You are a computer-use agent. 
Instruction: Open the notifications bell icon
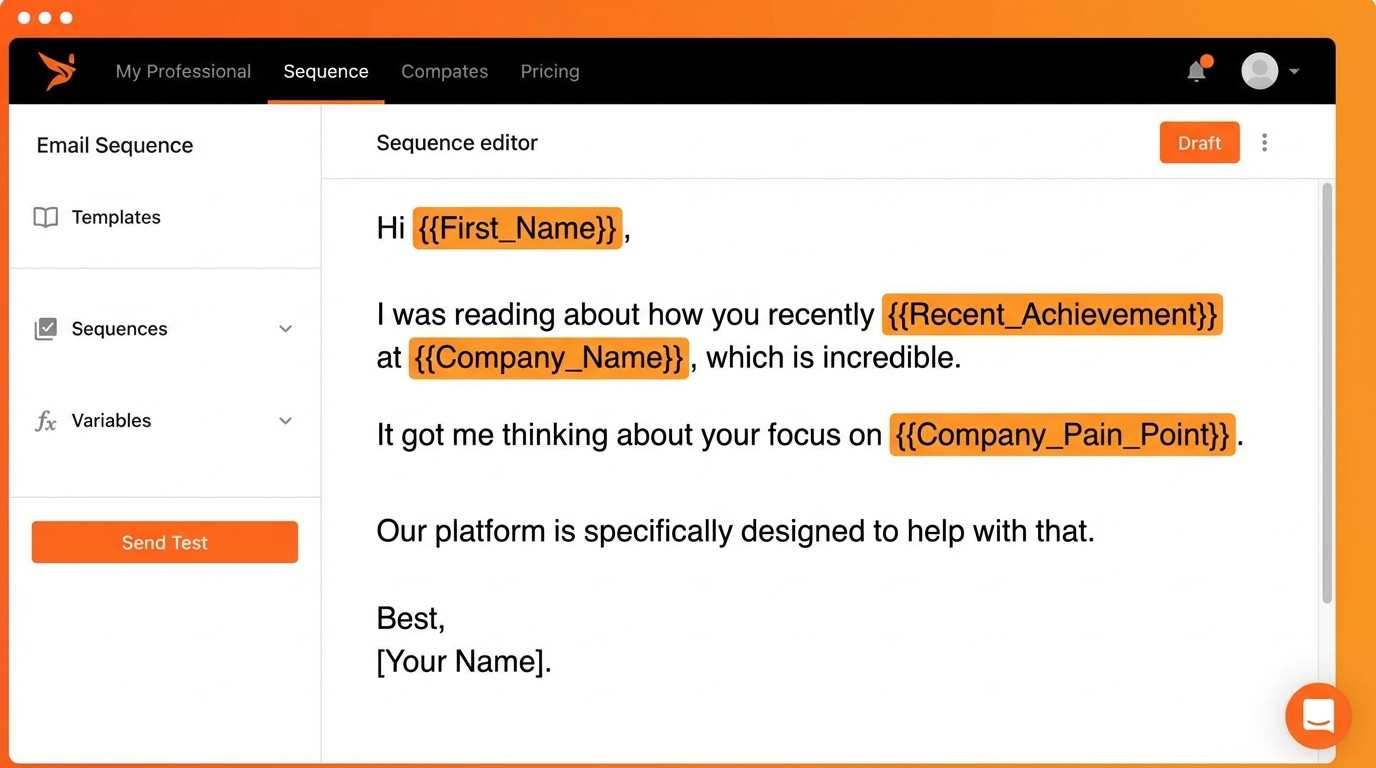click(x=1196, y=71)
